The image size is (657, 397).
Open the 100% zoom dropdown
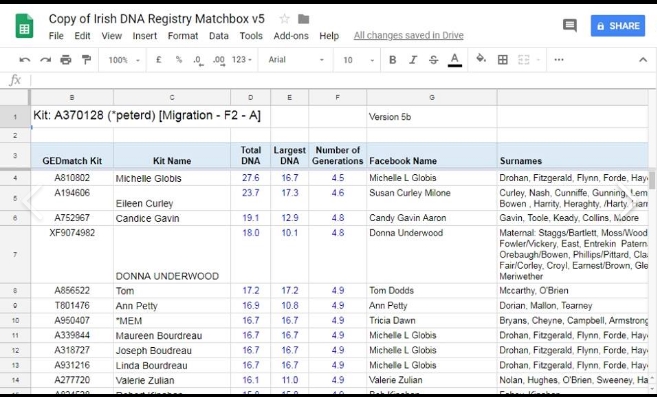click(x=124, y=60)
